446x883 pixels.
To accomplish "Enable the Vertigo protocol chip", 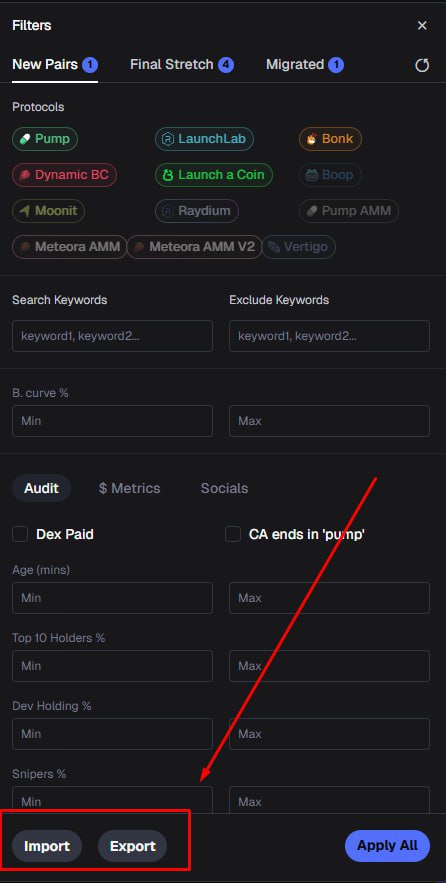I will coord(299,247).
